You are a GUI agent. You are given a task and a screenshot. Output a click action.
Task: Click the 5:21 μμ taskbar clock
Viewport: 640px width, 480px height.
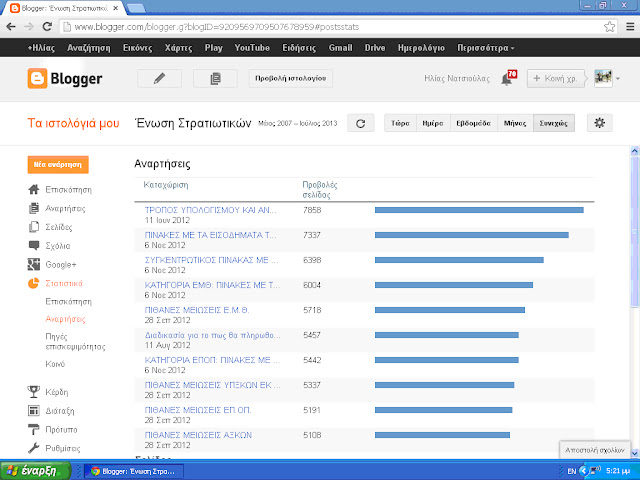pos(618,471)
